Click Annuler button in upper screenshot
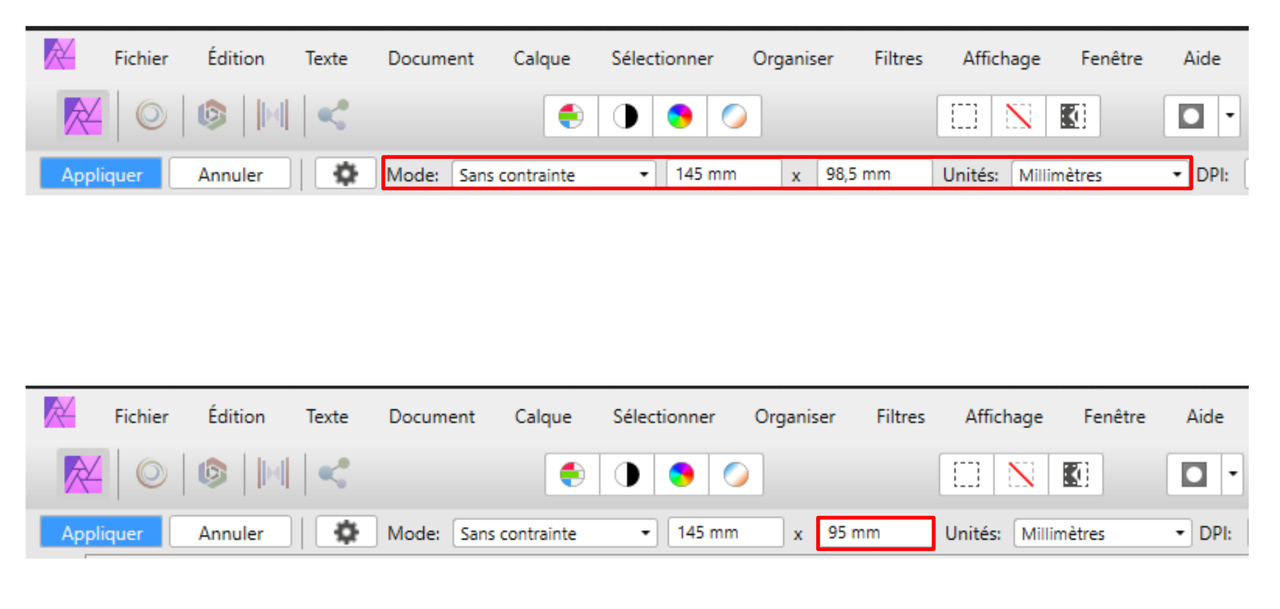 pos(230,174)
